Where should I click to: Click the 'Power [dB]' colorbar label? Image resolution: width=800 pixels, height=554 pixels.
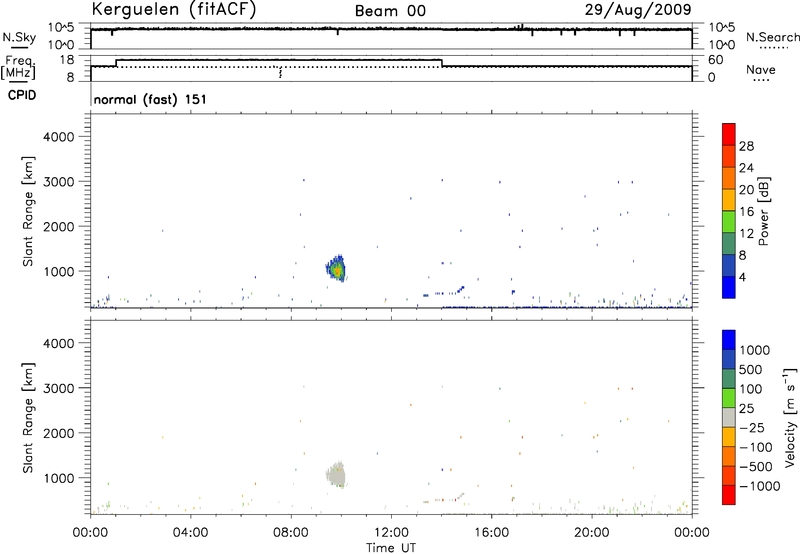click(764, 211)
